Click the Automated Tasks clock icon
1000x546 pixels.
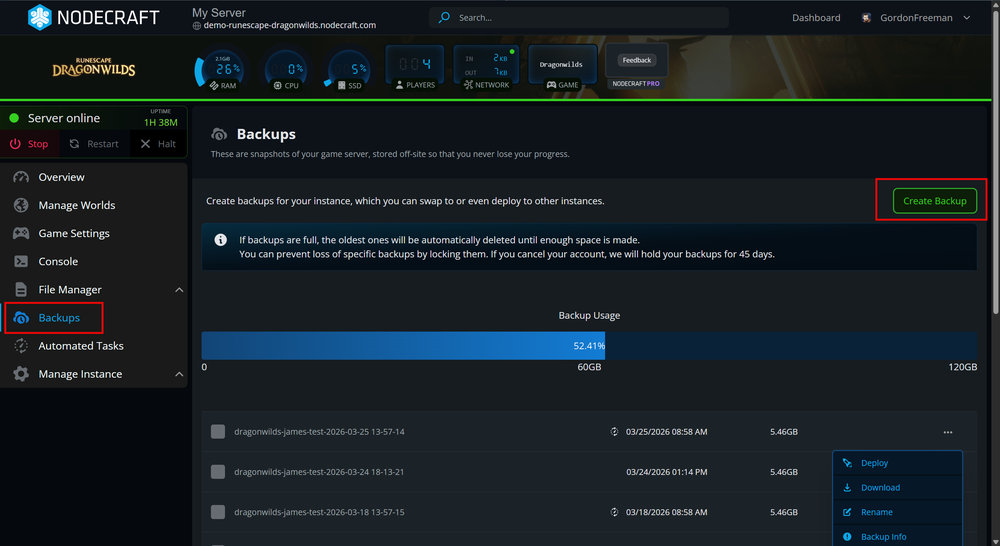[21, 346]
